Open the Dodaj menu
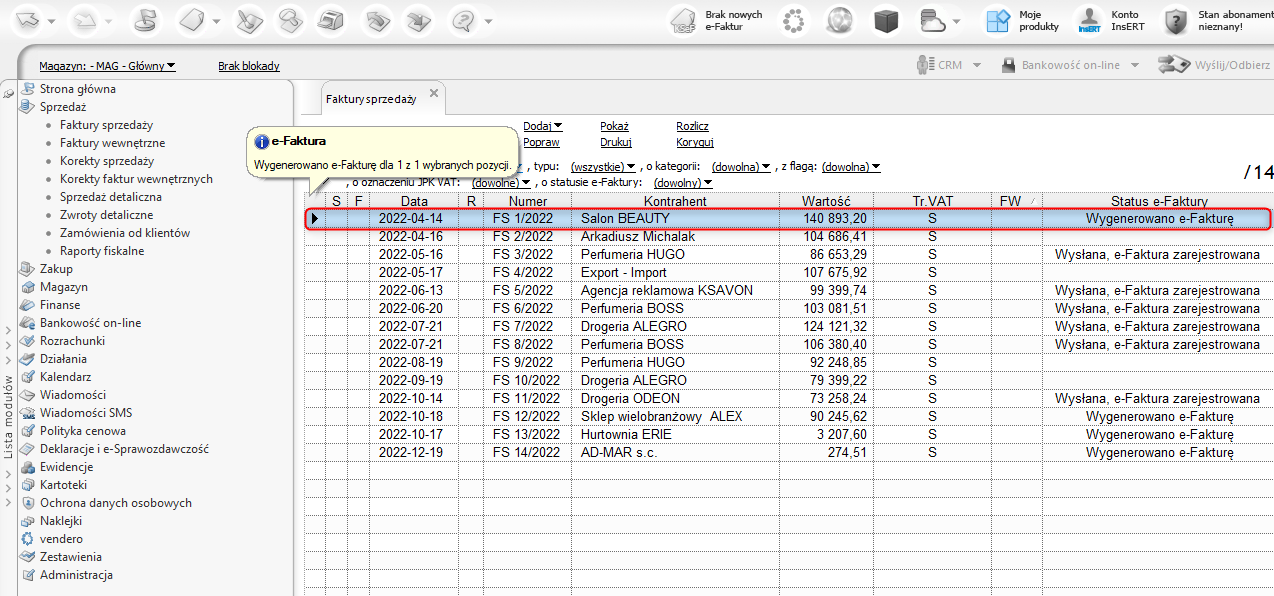The image size is (1274, 596). coord(543,126)
